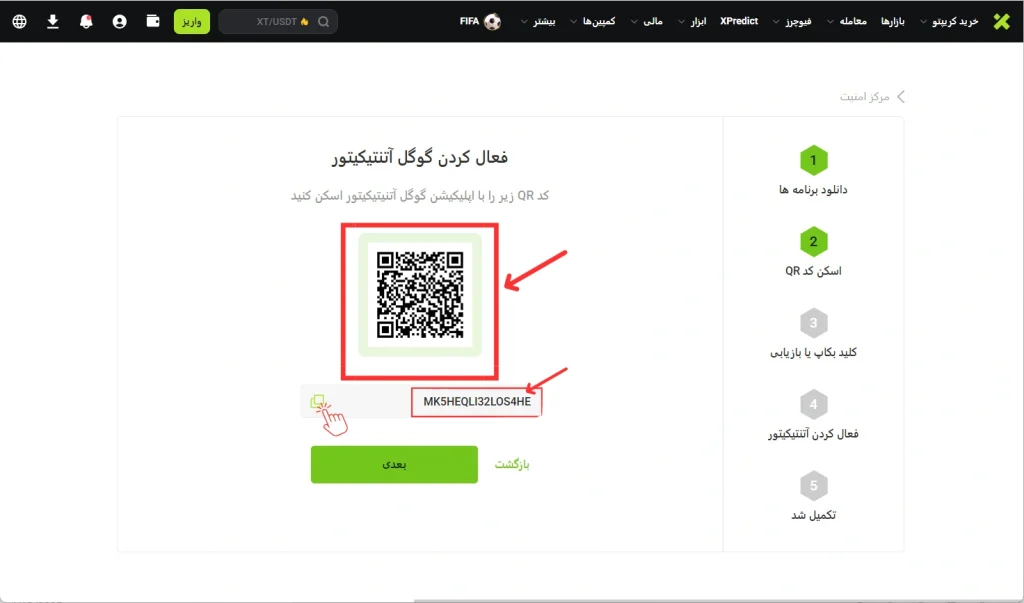Image resolution: width=1024 pixels, height=603 pixels.
Task: Click the XT/USDT search field
Action: (x=278, y=22)
